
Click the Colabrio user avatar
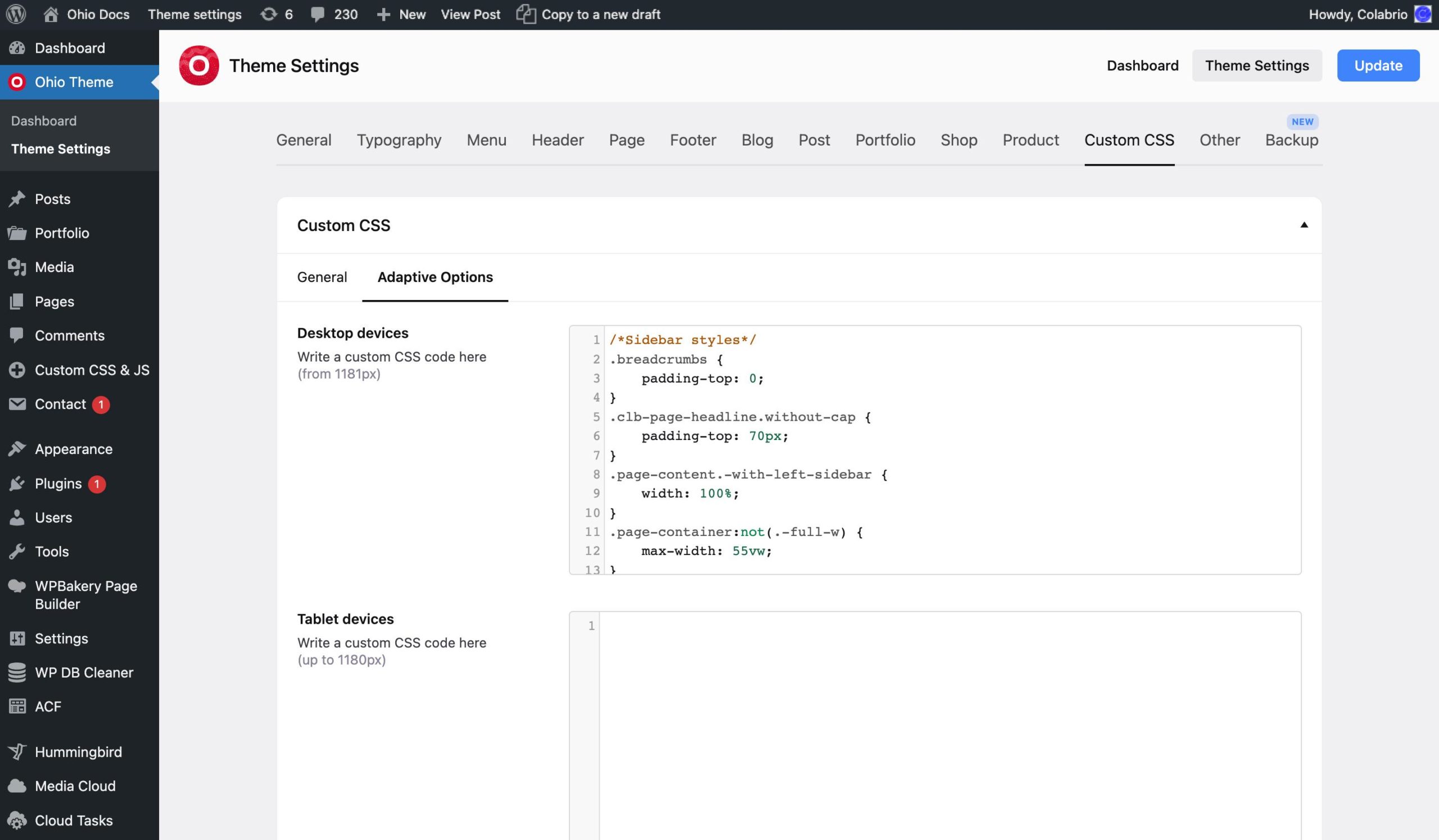point(1422,14)
